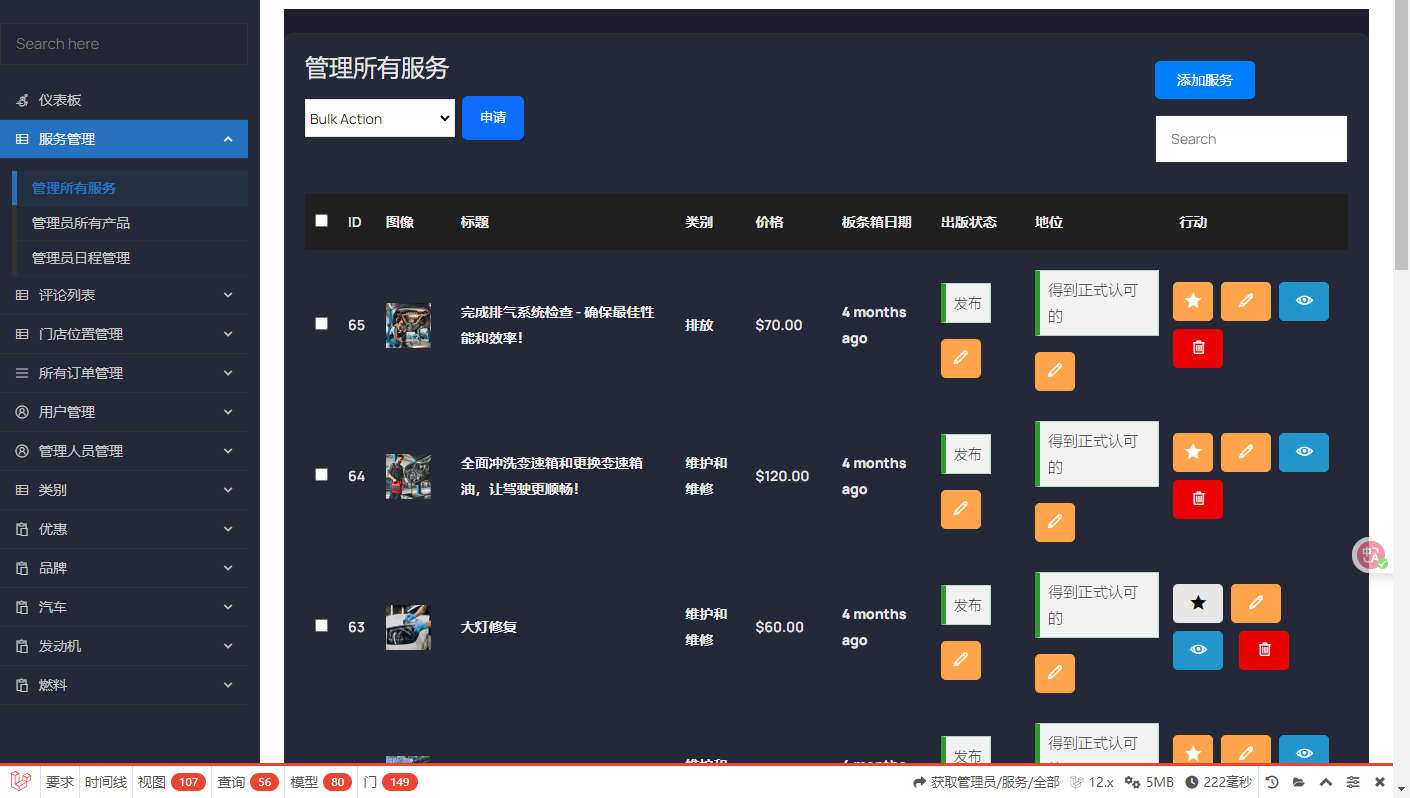Screen dimensions: 1410x798
Task: View service 65 with the eye icon
Action: pyautogui.click(x=1304, y=301)
